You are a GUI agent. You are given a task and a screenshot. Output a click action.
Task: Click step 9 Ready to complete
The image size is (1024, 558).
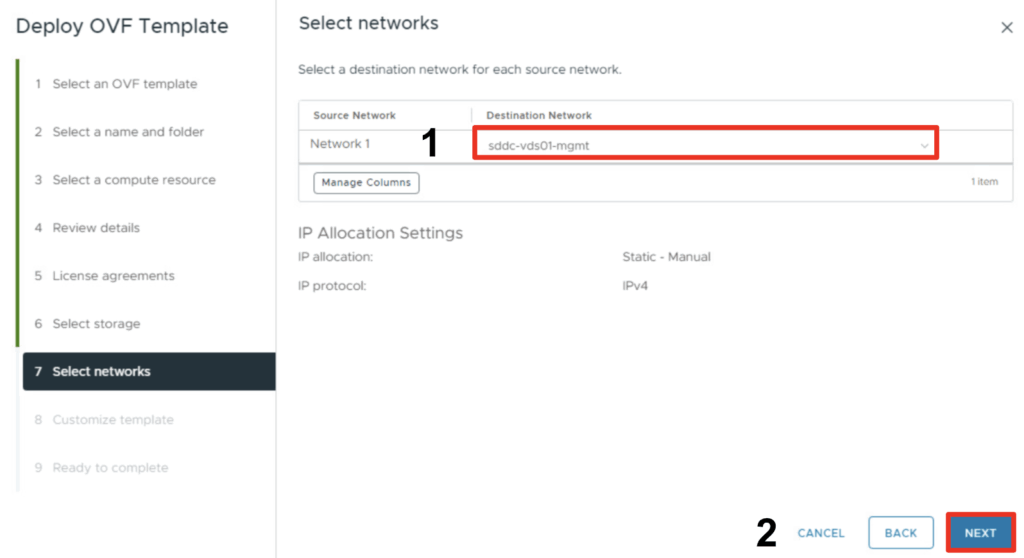pos(110,468)
